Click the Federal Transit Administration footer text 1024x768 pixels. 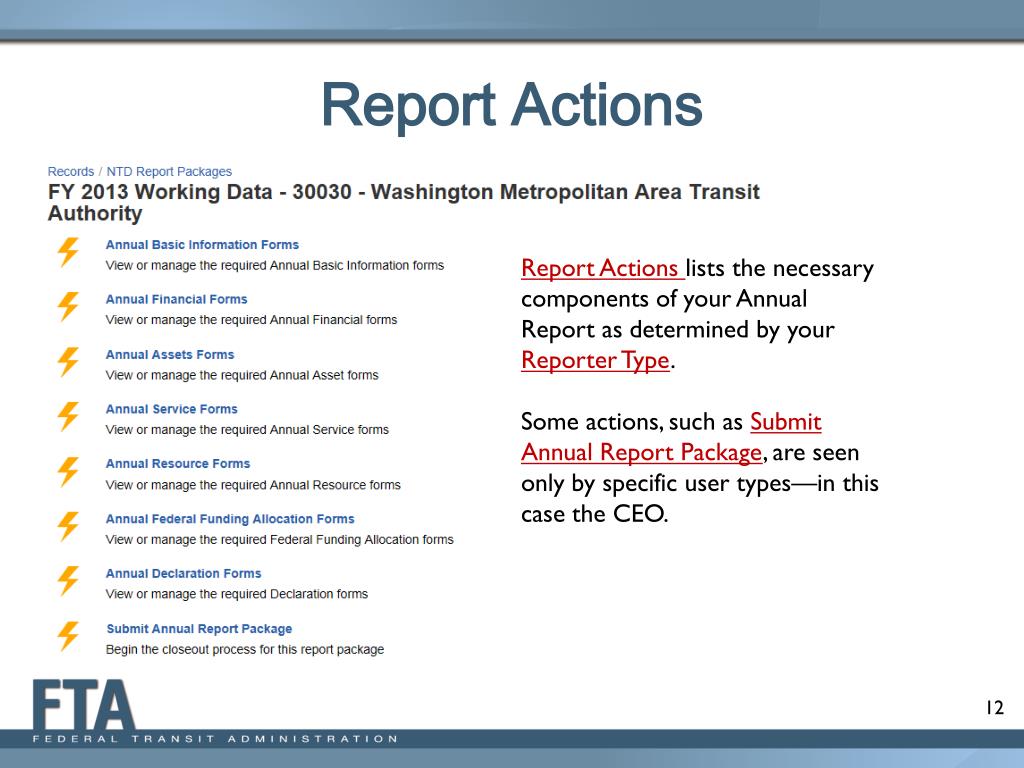coord(216,739)
